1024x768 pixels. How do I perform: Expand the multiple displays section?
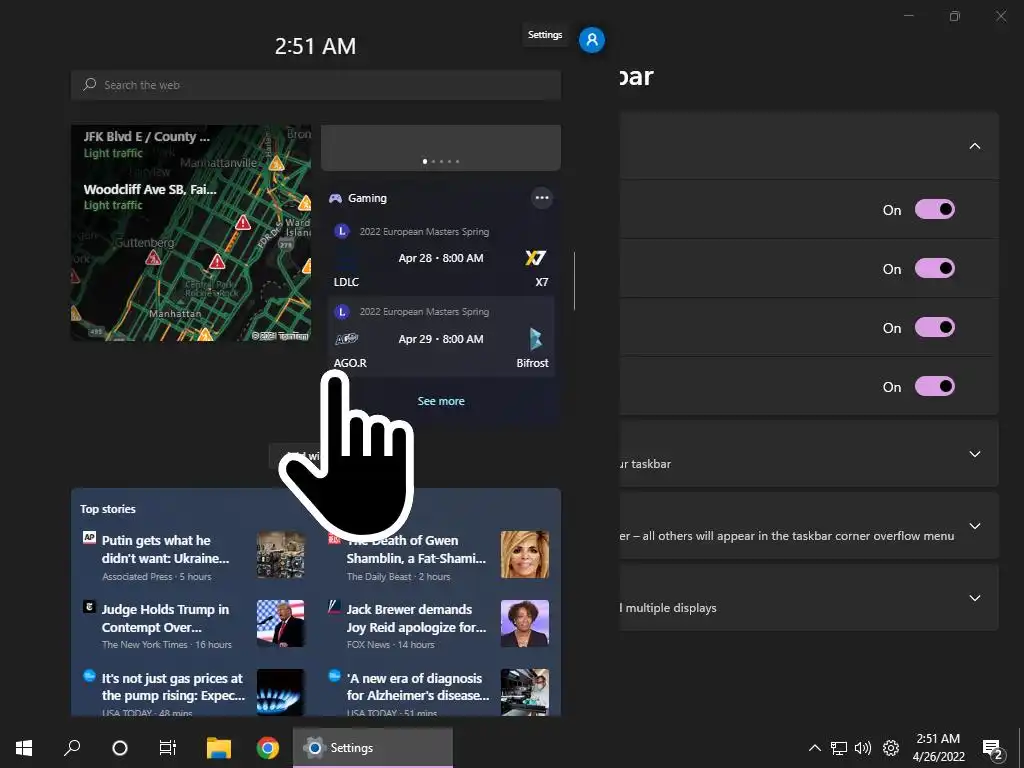[x=974, y=598]
